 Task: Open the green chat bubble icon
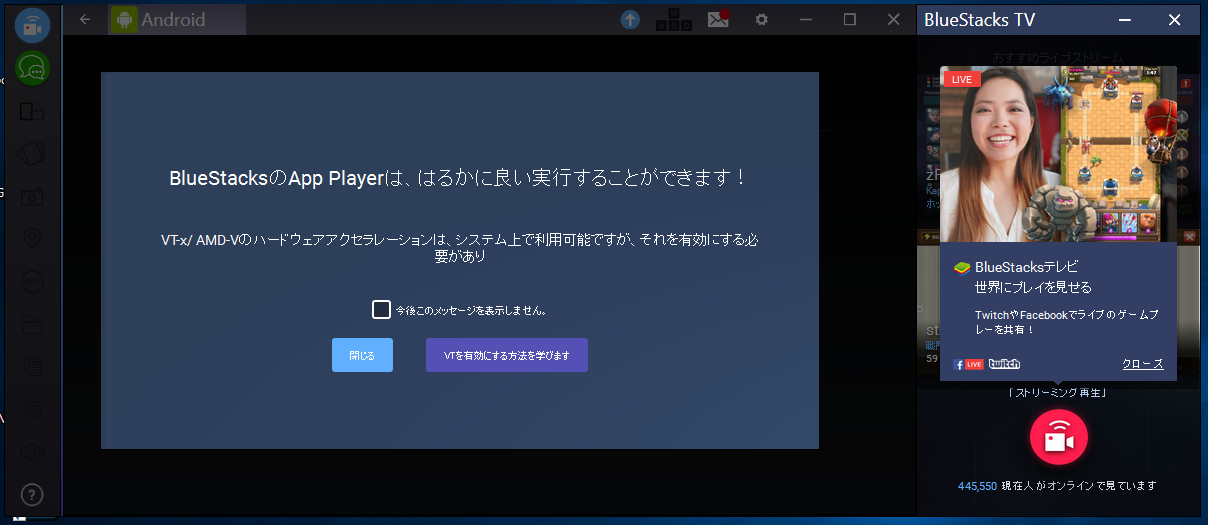click(33, 68)
